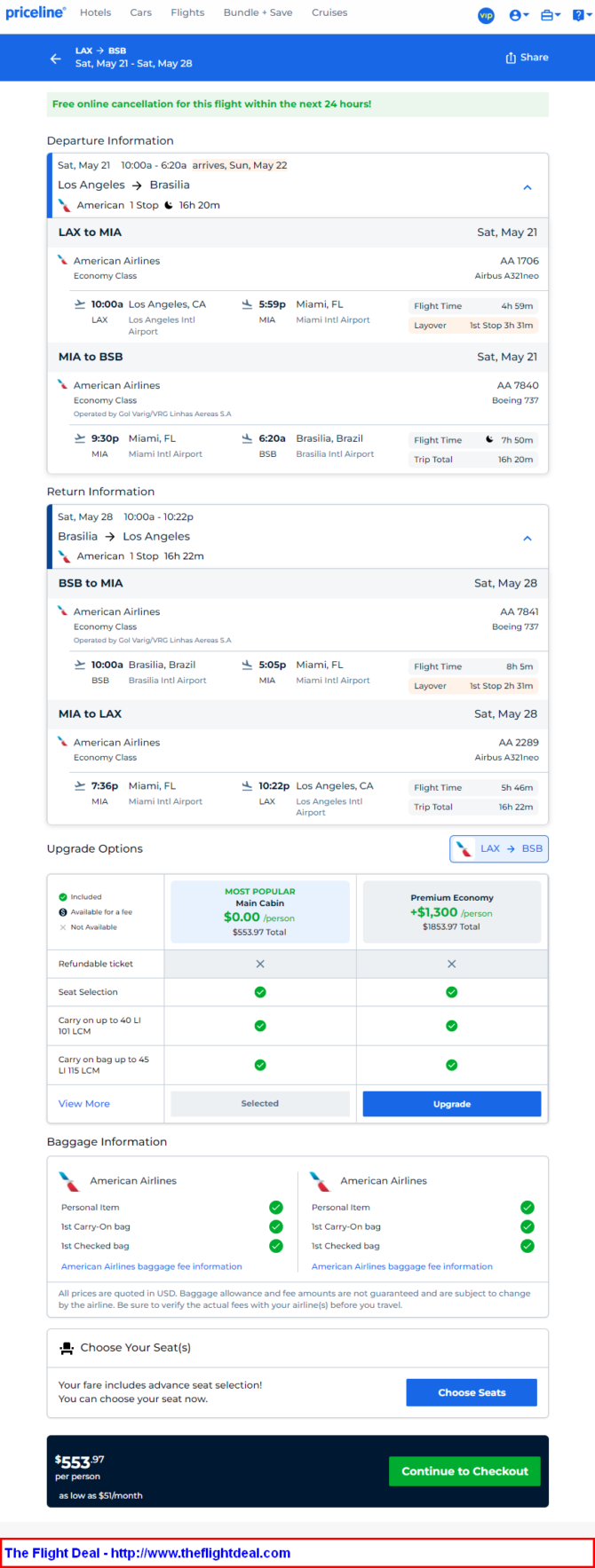Click the free online cancellation banner
This screenshot has height=1568, width=595.
297,104
